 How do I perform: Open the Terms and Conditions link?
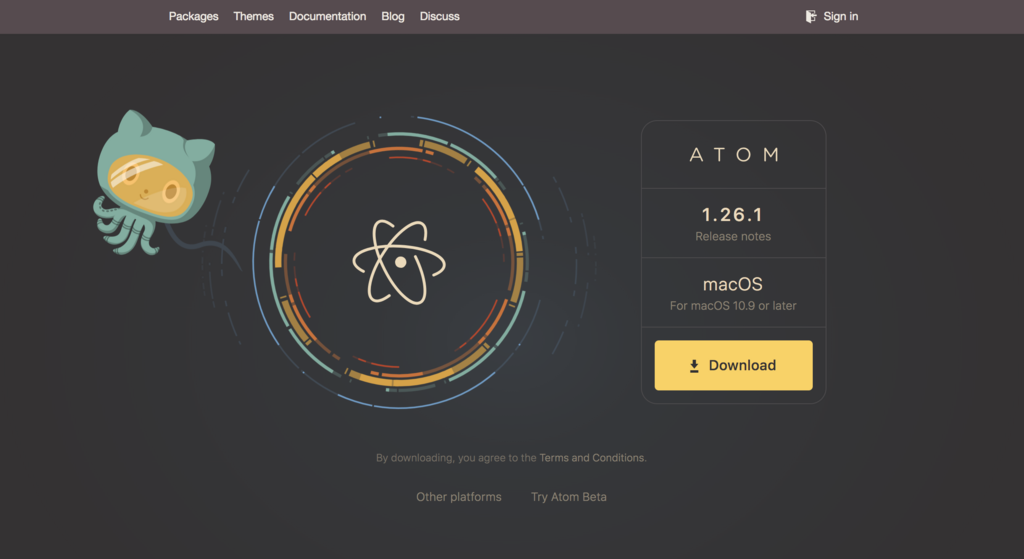coord(592,458)
